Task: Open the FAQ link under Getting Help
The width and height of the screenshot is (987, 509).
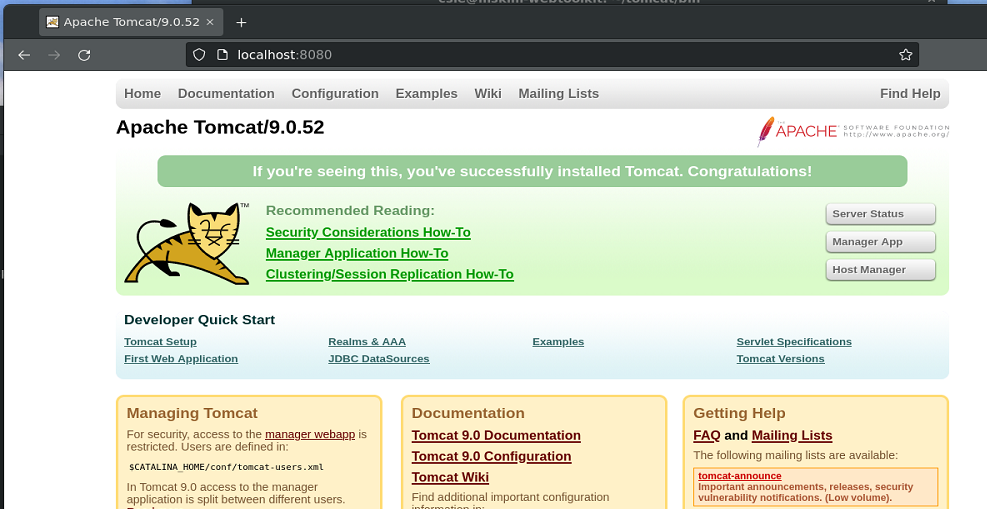Action: click(x=707, y=435)
